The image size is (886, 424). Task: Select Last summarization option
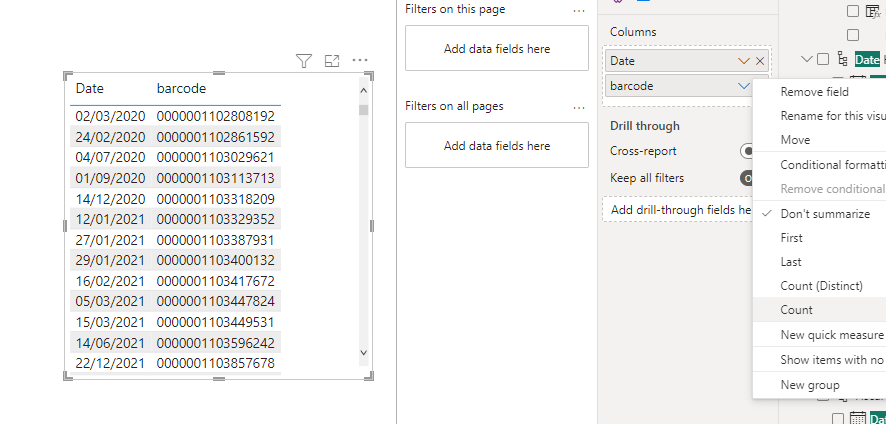[x=819, y=262]
